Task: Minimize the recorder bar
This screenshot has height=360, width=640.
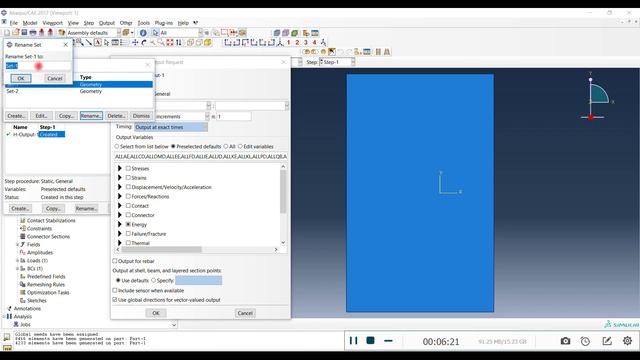Action: coord(388,340)
